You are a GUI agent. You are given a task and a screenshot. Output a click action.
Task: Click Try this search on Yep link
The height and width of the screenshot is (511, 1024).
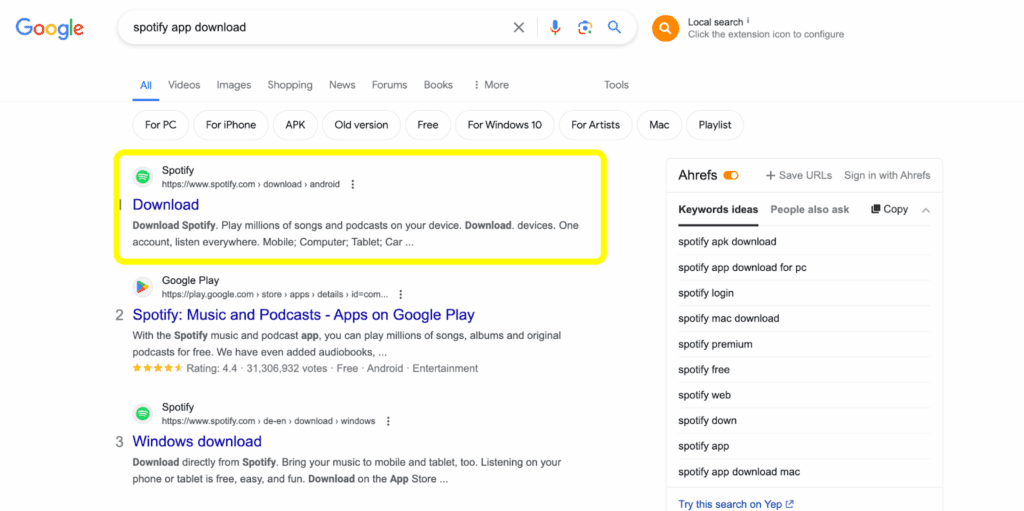[x=736, y=504]
